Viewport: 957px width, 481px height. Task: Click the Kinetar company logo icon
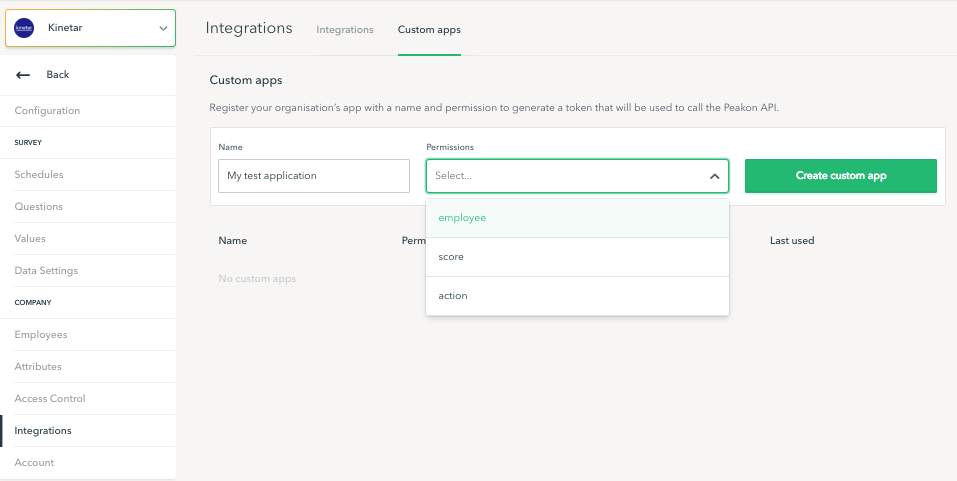(x=25, y=28)
